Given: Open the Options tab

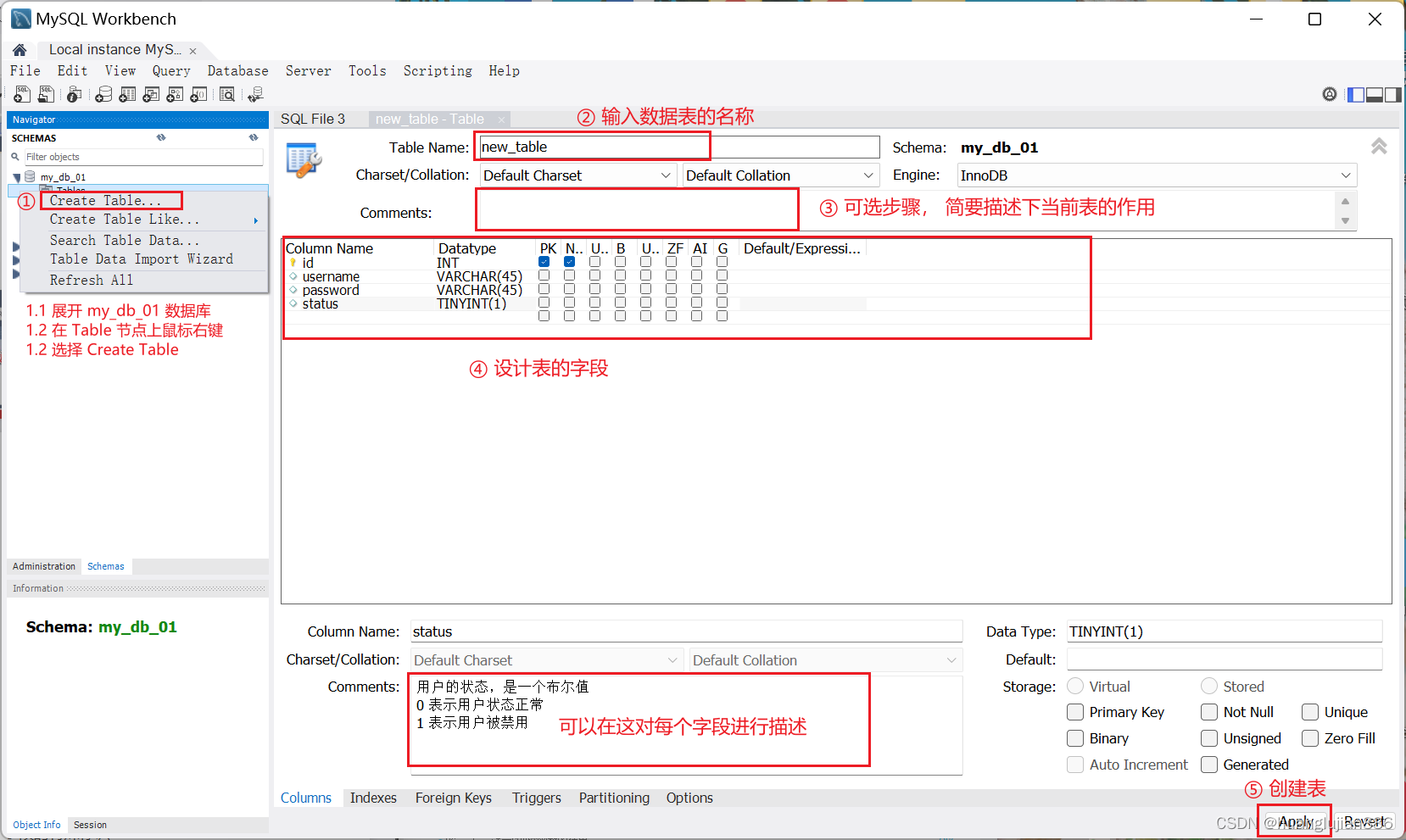Looking at the screenshot, I should (x=689, y=798).
